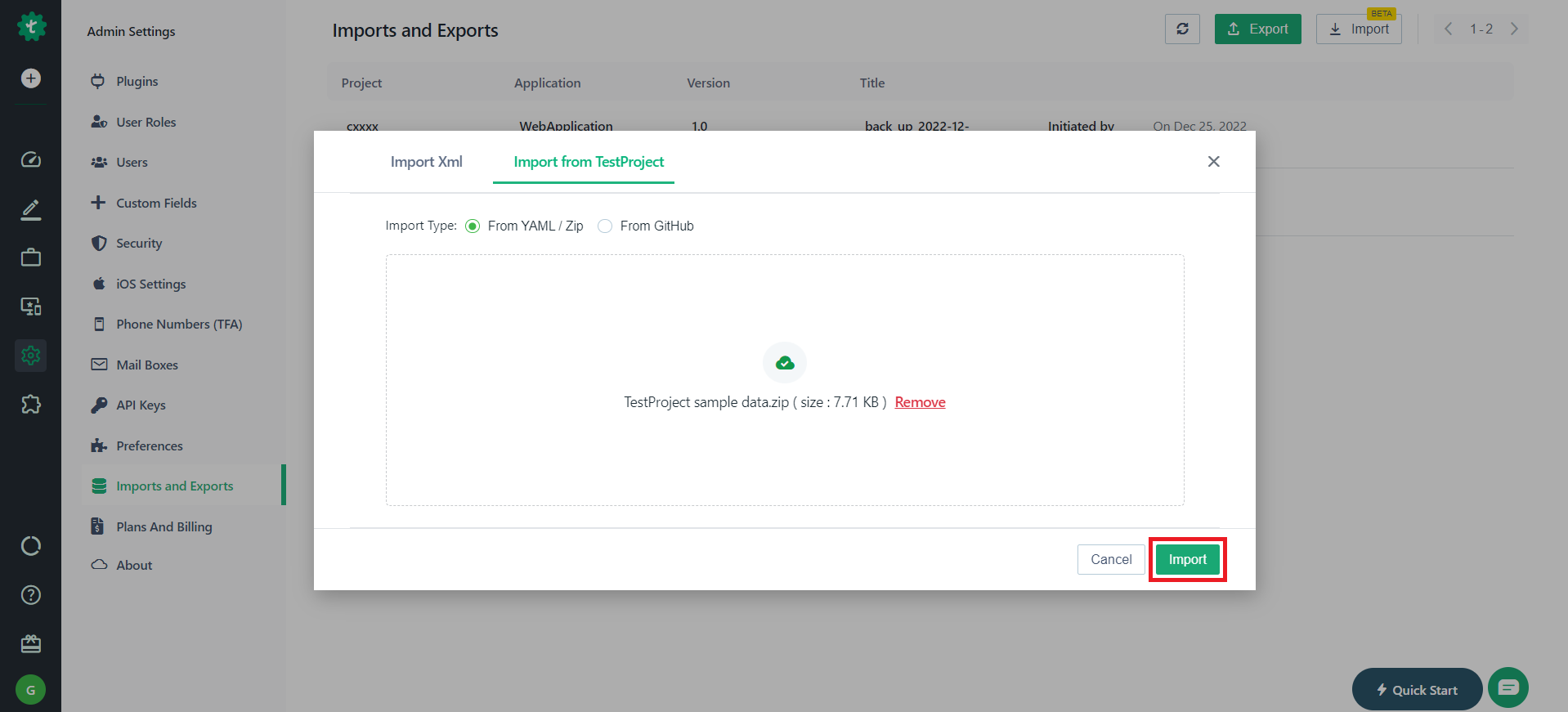Click the Project column header
The width and height of the screenshot is (1568, 712).
coord(361,83)
